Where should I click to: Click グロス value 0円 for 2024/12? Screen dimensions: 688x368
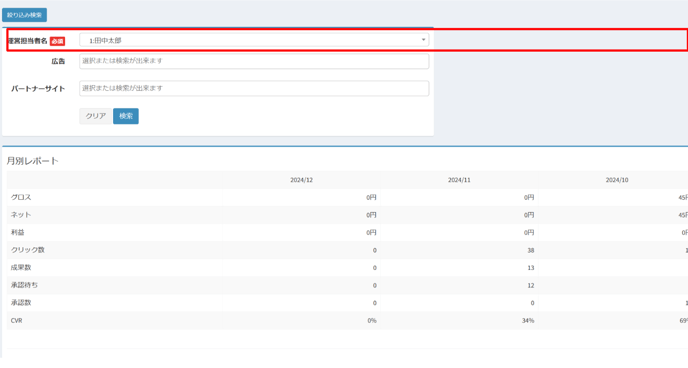coord(371,198)
